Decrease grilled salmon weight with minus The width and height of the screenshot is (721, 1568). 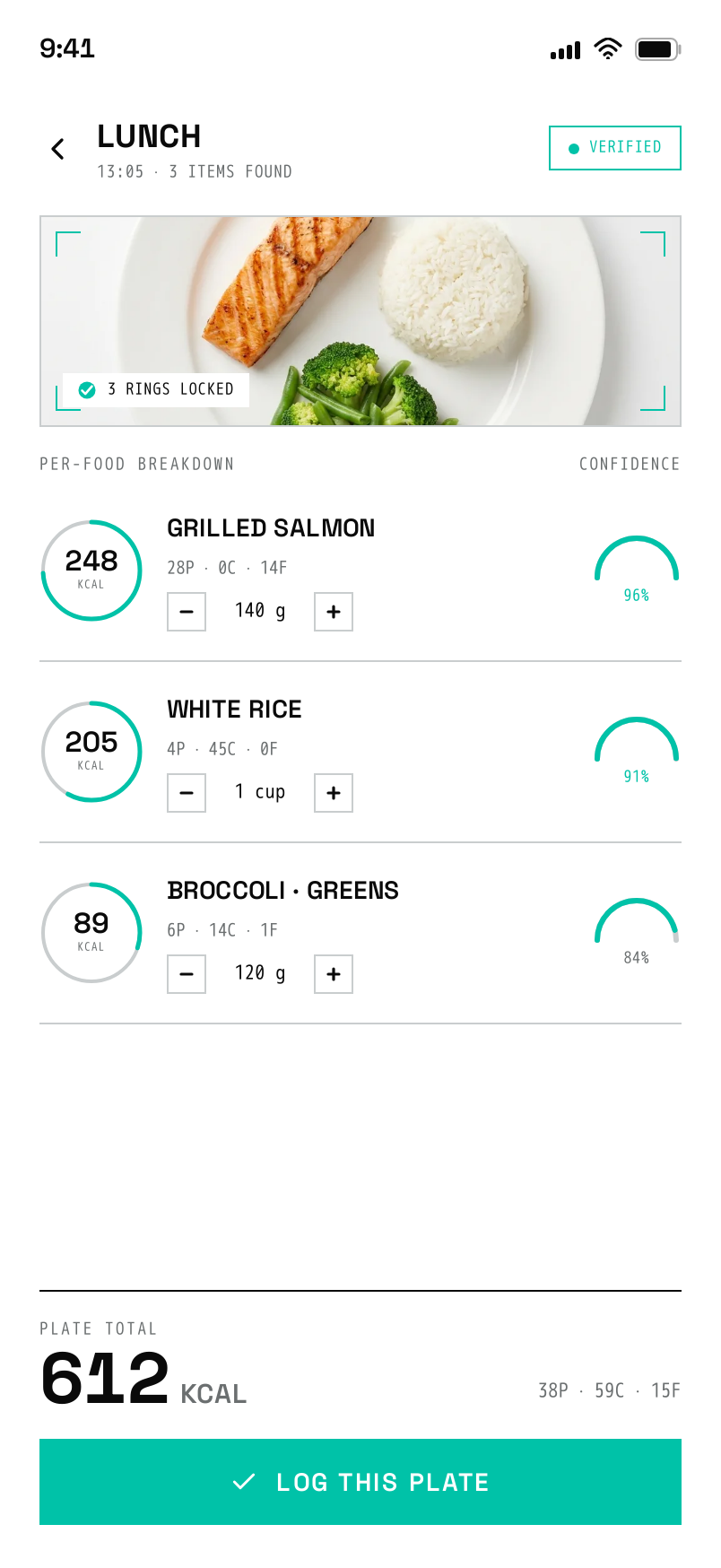[187, 612]
